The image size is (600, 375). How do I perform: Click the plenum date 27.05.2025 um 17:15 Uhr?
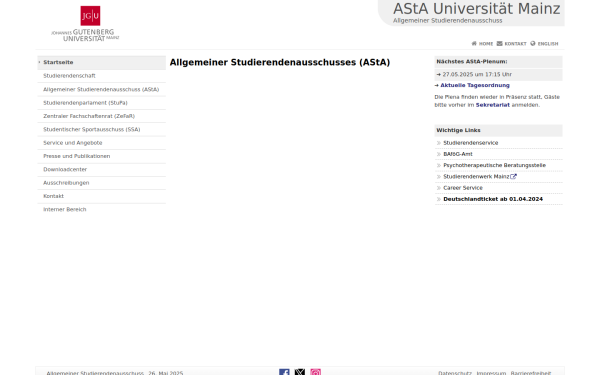tap(477, 75)
